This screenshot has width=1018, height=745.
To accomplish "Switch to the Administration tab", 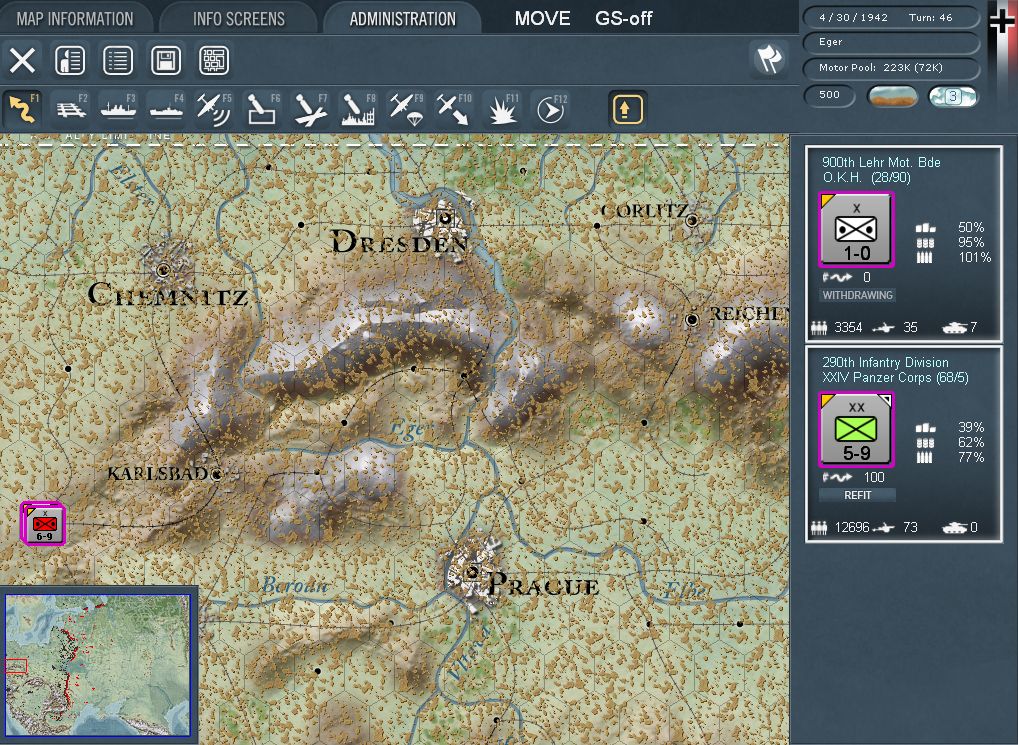I will point(403,19).
